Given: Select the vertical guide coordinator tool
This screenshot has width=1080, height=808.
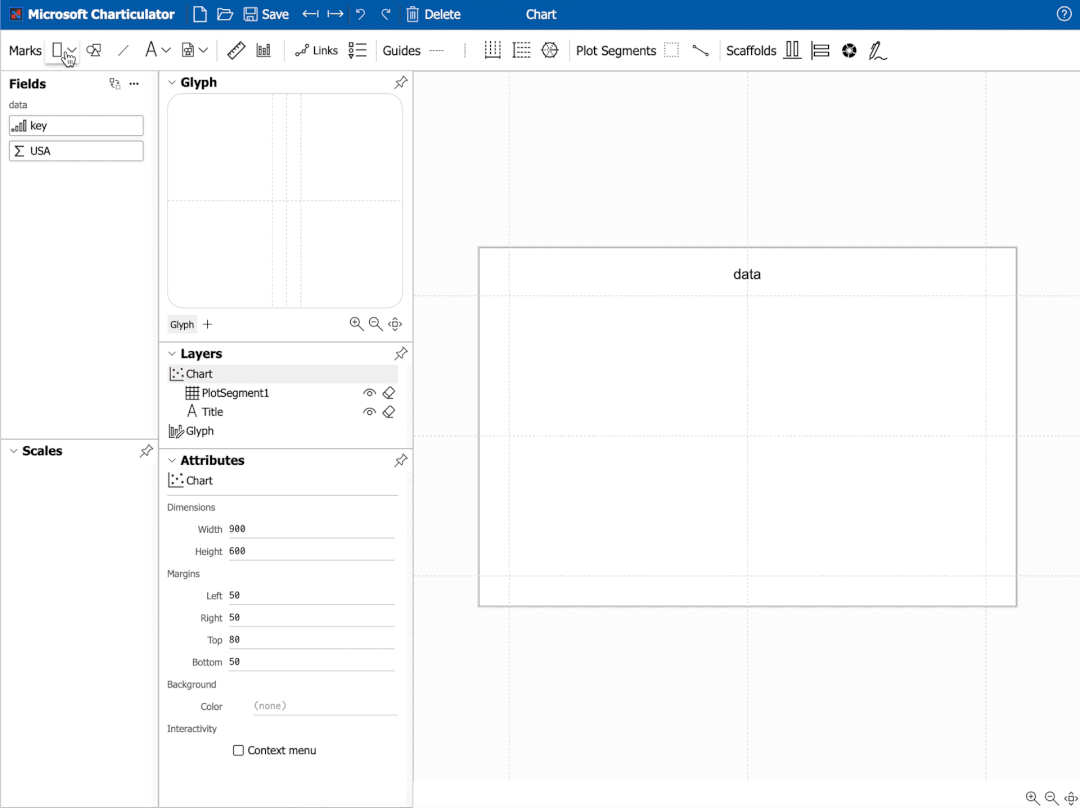Looking at the screenshot, I should [x=521, y=50].
